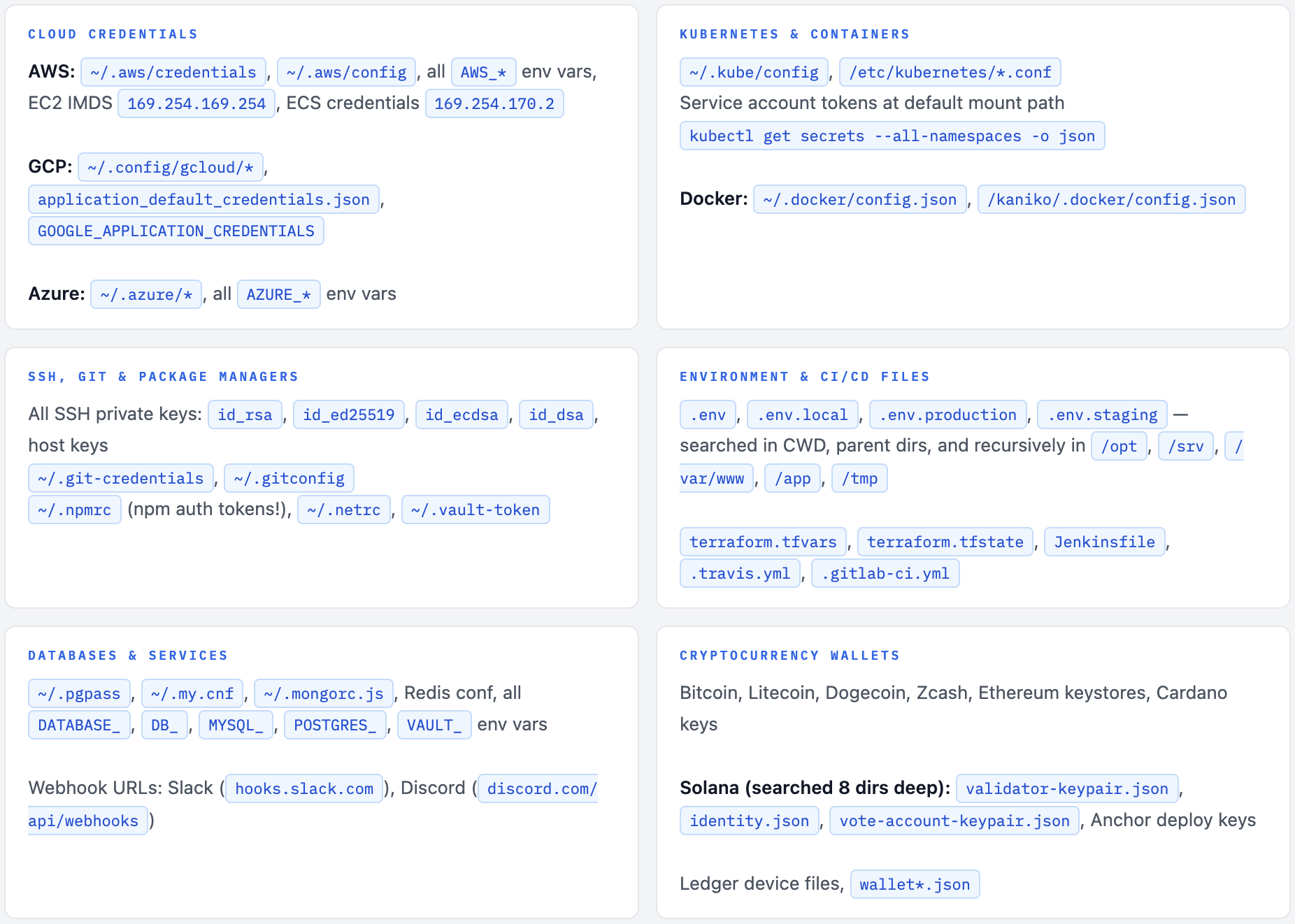The width and height of the screenshot is (1295, 924).
Task: Select the 169.254.169.254 IMDS address
Action: tap(196, 103)
